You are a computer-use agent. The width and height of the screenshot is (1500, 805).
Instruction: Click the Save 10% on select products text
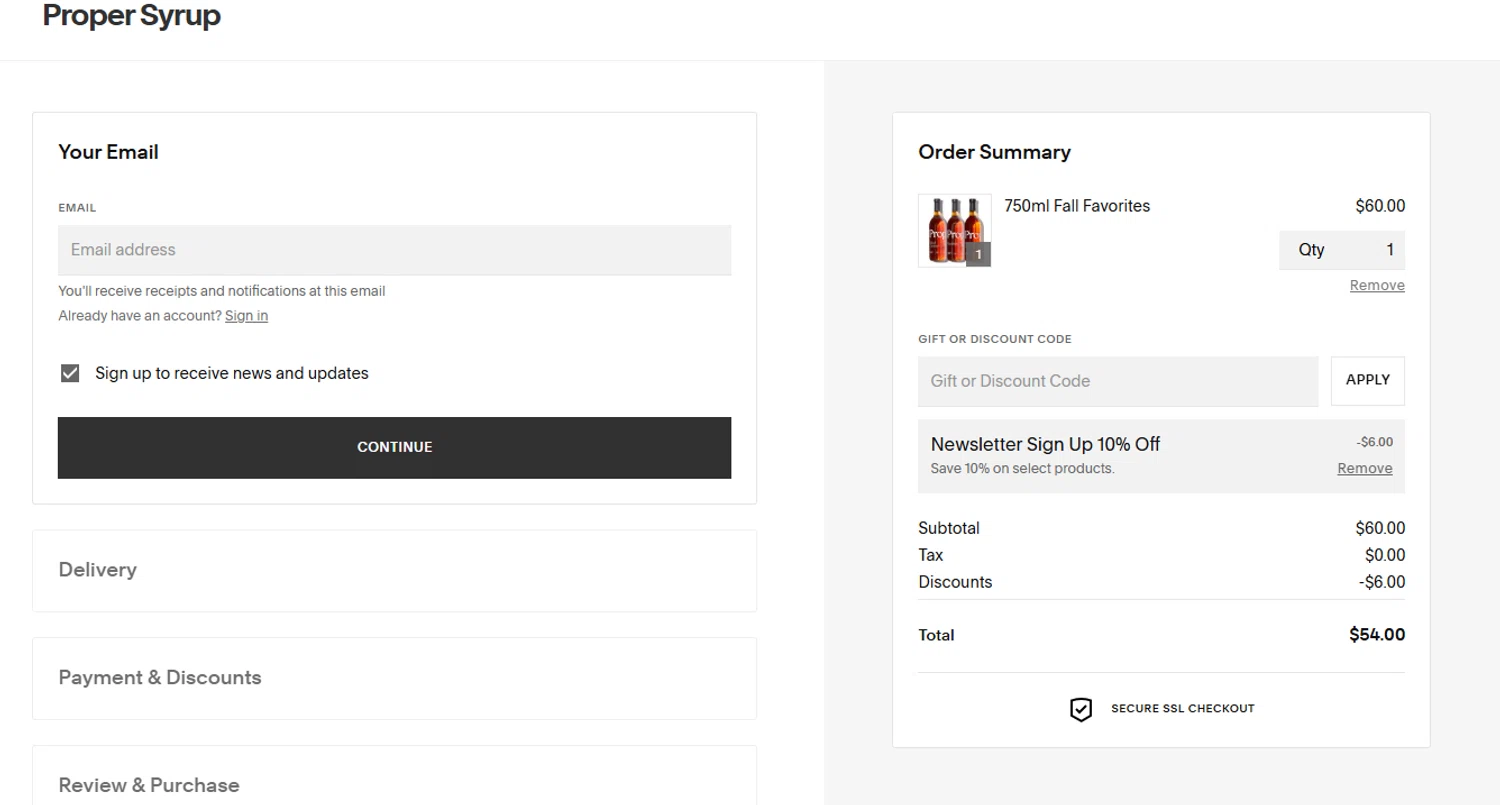pos(1022,469)
